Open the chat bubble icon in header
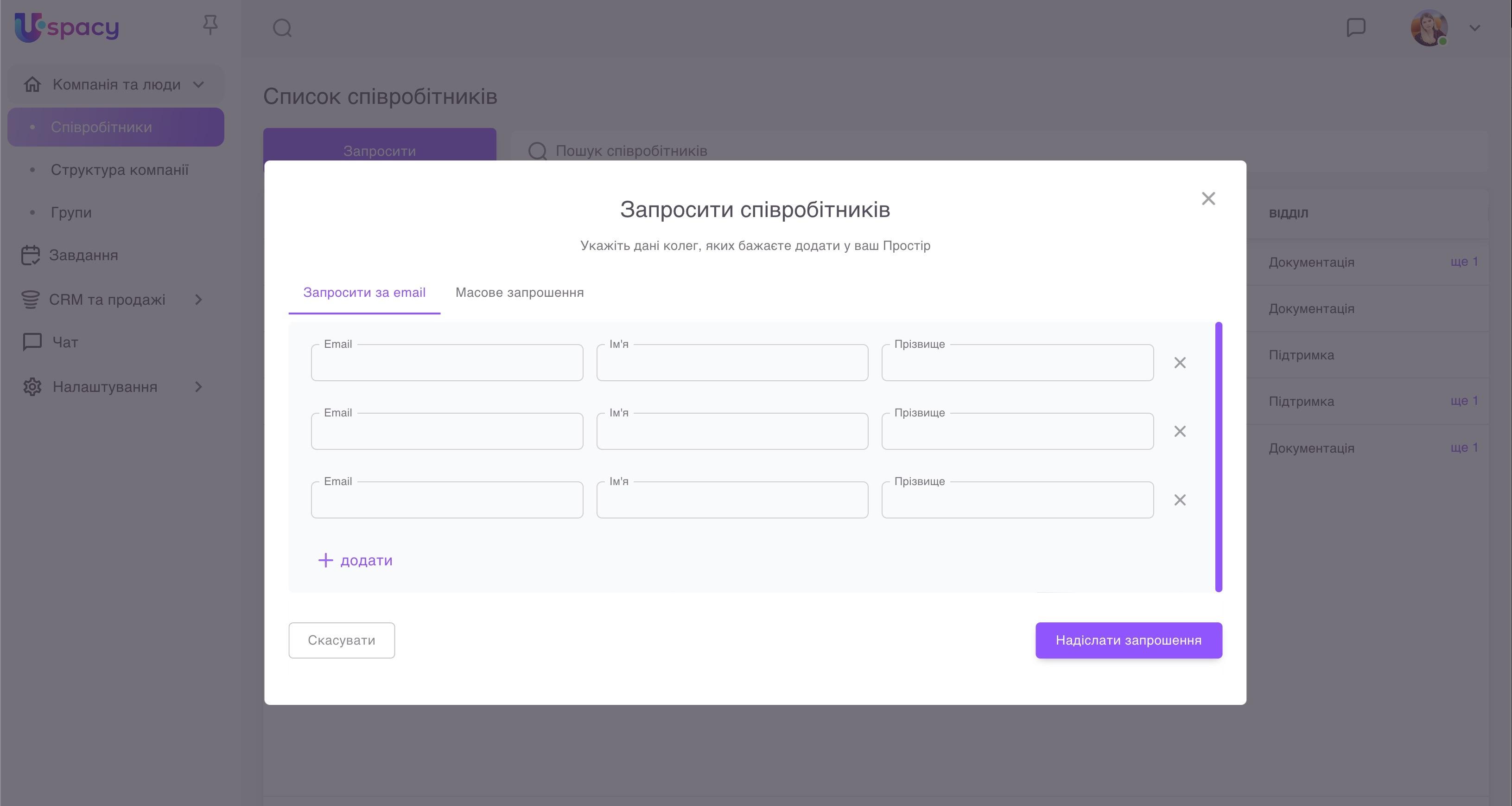The height and width of the screenshot is (806, 1512). (x=1356, y=28)
